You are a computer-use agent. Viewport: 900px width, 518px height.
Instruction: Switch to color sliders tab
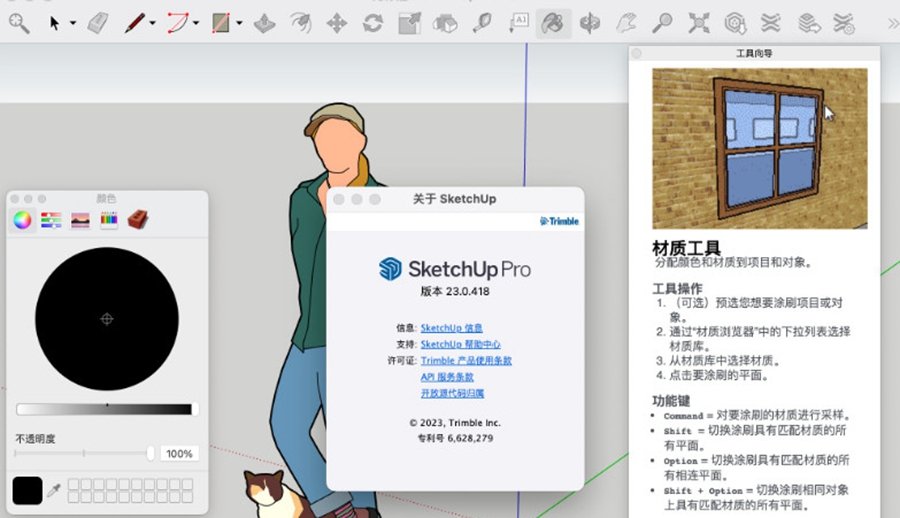(x=51, y=220)
